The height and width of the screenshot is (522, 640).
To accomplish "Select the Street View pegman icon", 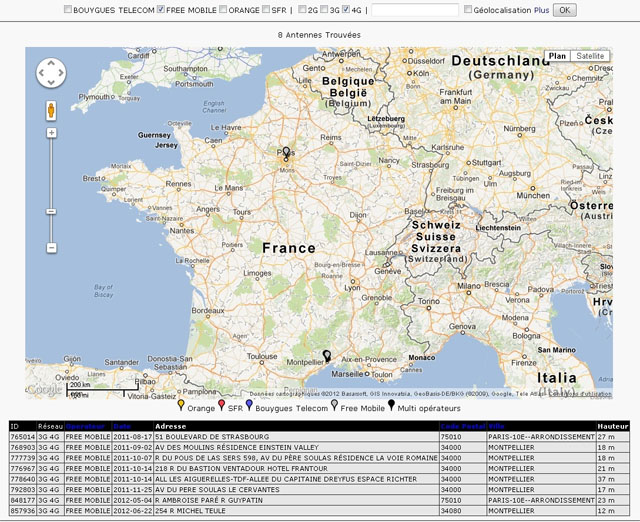I will [51, 109].
